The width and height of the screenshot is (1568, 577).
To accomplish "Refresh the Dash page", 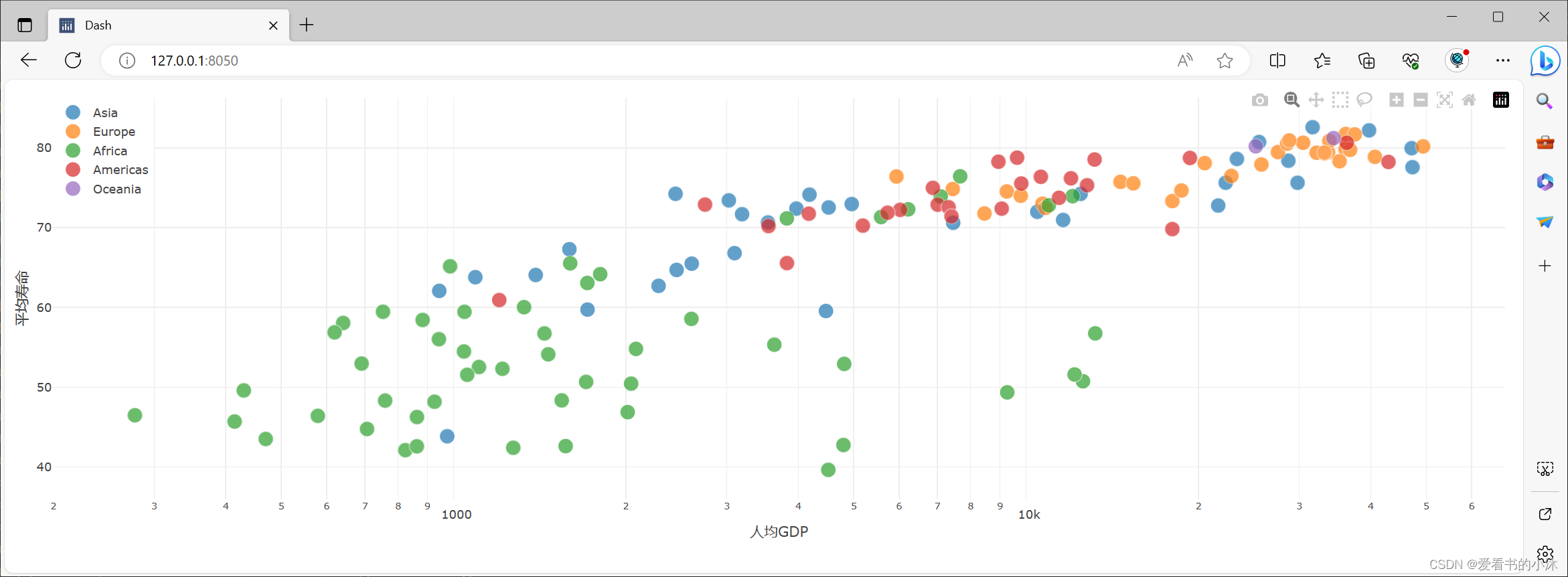I will coord(73,60).
